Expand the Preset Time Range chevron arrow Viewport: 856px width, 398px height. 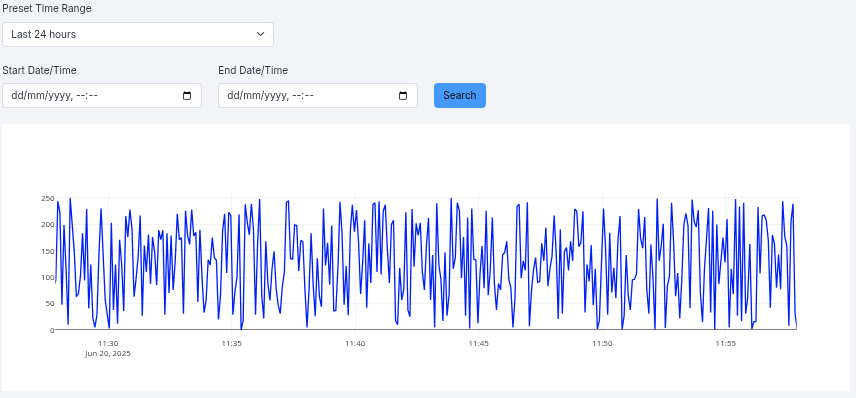point(260,34)
